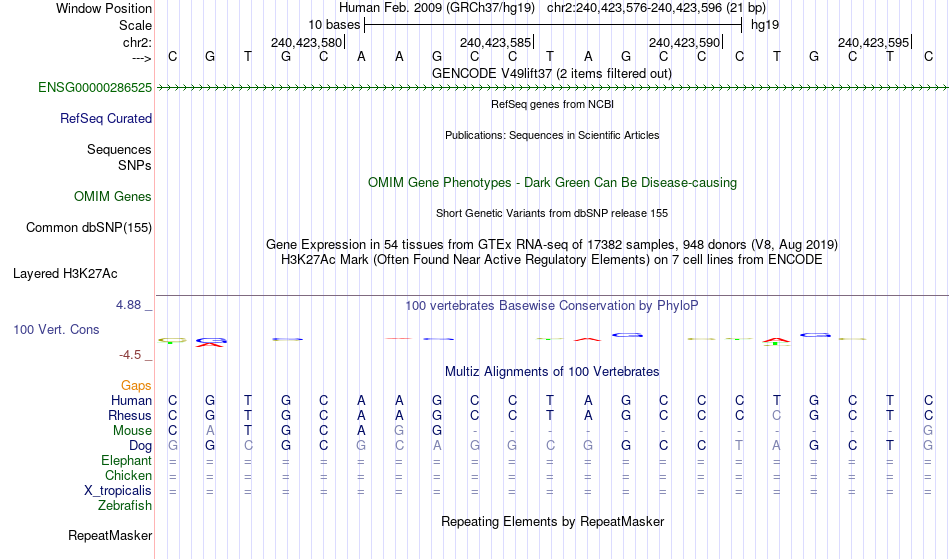Click the Sequences track label
The height and width of the screenshot is (559, 950).
(119, 150)
